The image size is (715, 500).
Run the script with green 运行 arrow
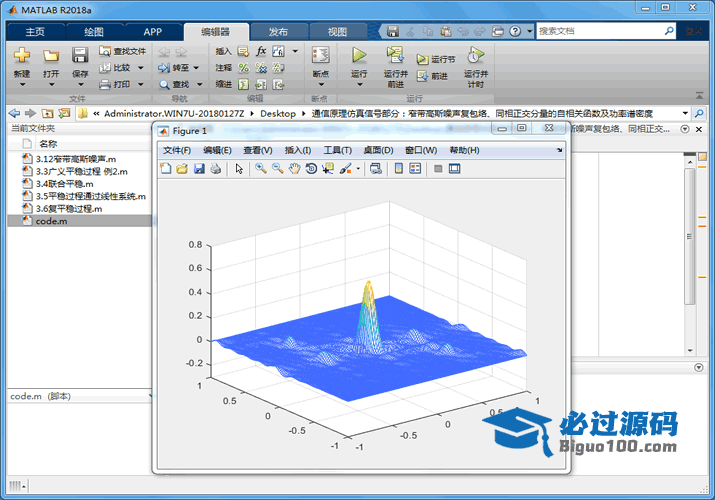[359, 55]
